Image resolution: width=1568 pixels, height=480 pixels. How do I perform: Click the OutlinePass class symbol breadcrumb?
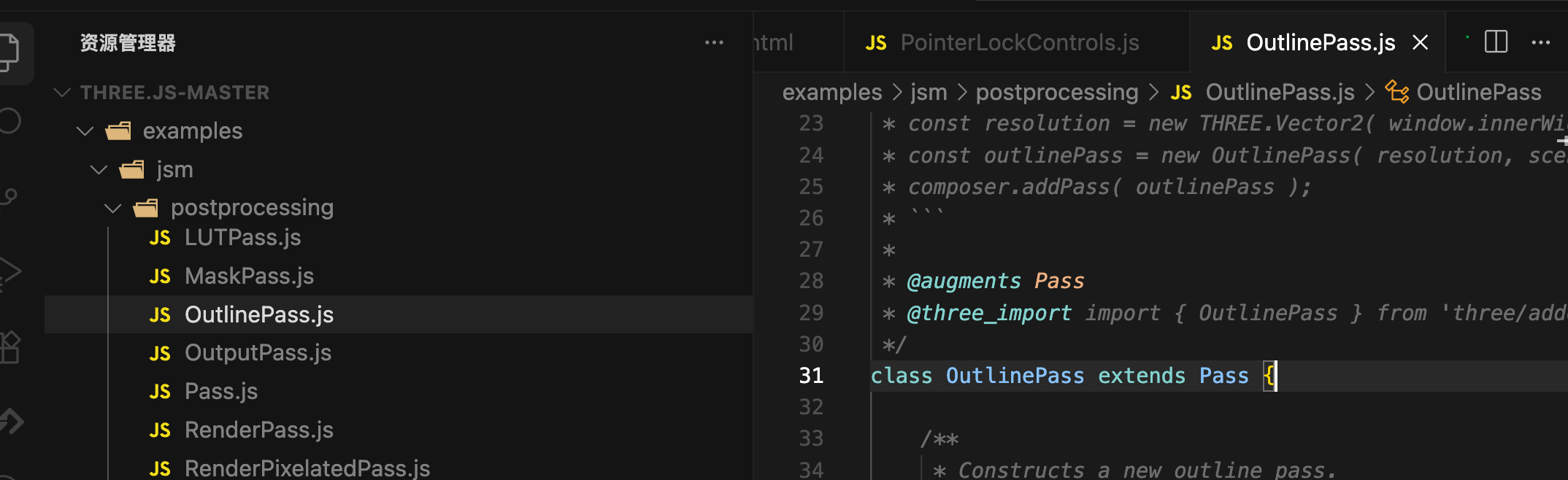pos(1478,93)
